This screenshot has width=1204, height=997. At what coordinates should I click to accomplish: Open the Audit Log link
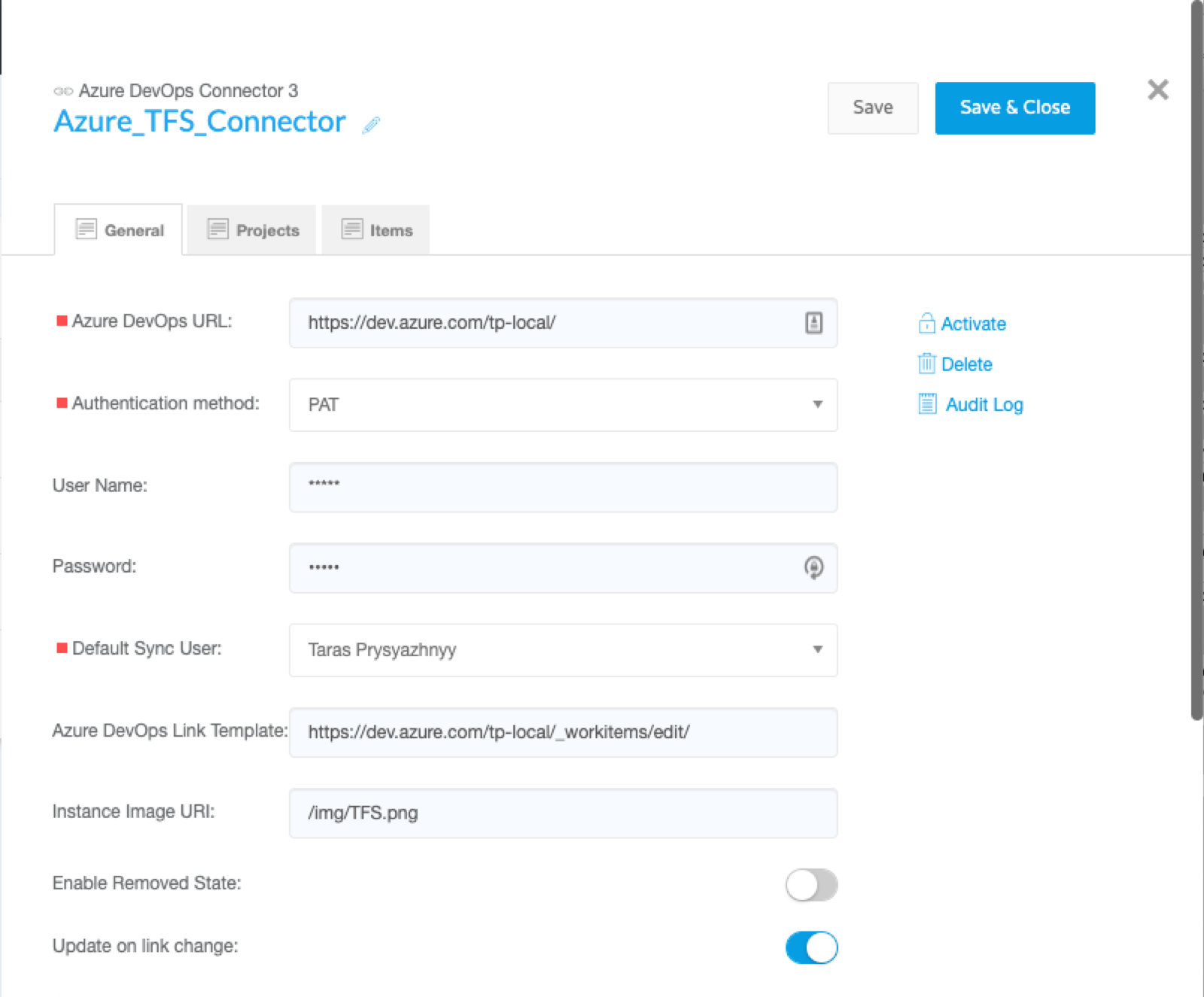point(984,405)
